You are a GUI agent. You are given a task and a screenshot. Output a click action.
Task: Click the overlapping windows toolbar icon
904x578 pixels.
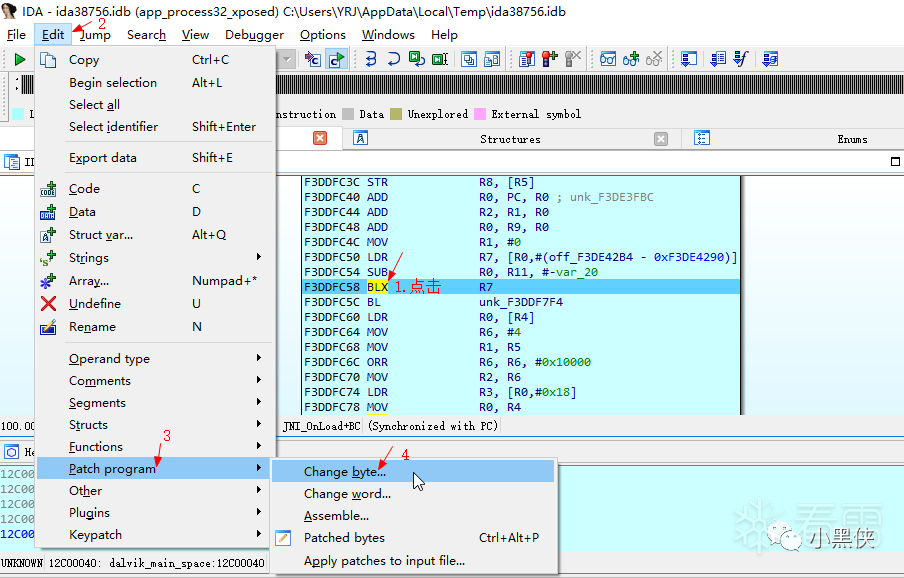[x=469, y=59]
